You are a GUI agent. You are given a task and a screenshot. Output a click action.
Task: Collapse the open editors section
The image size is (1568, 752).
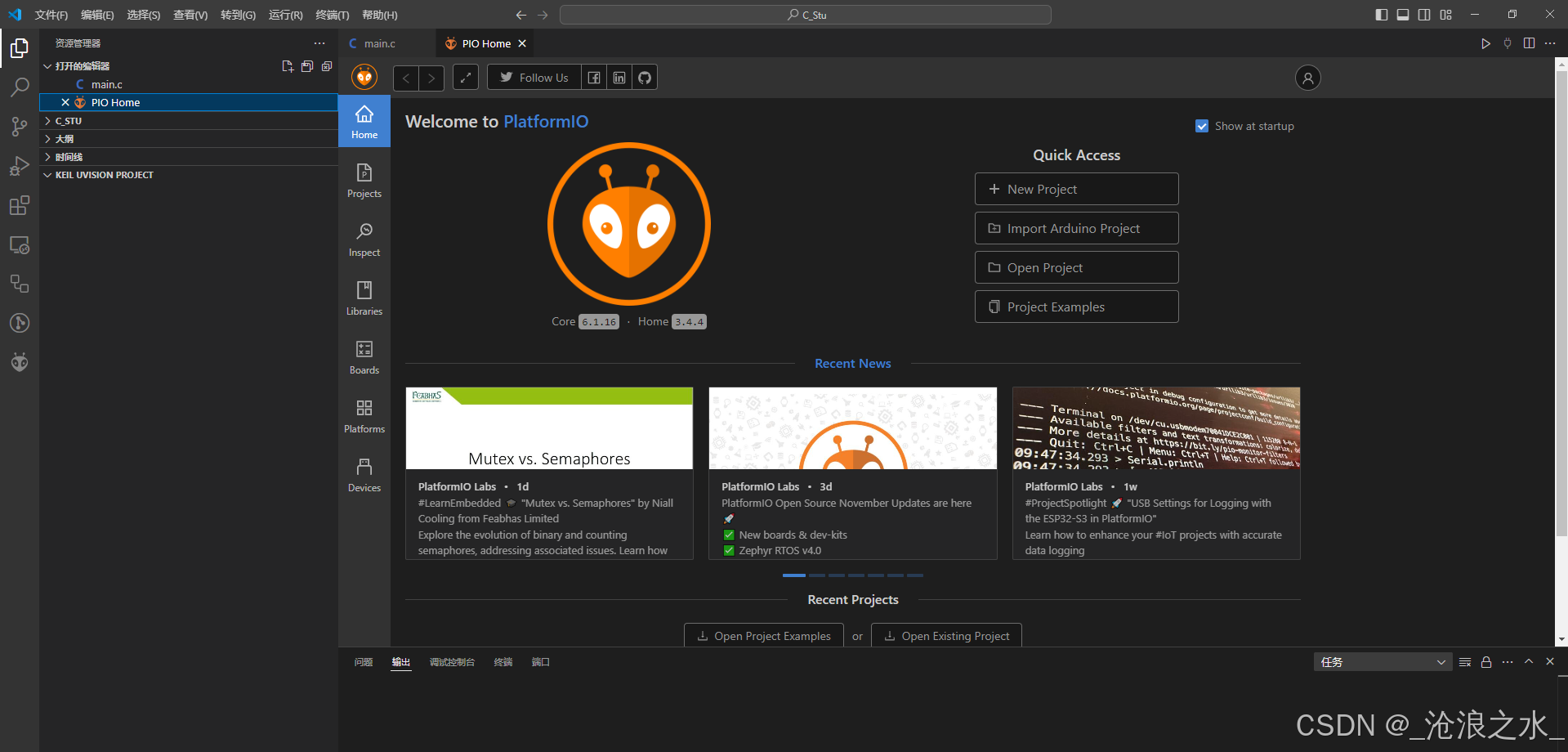tap(47, 66)
